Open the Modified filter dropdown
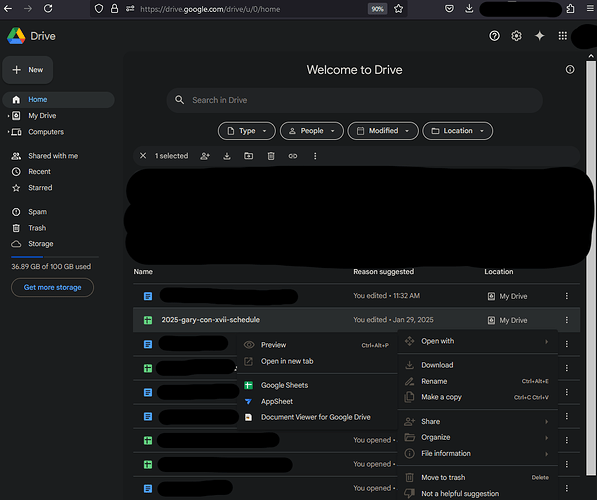Viewport: 597px width, 500px height. [x=383, y=131]
